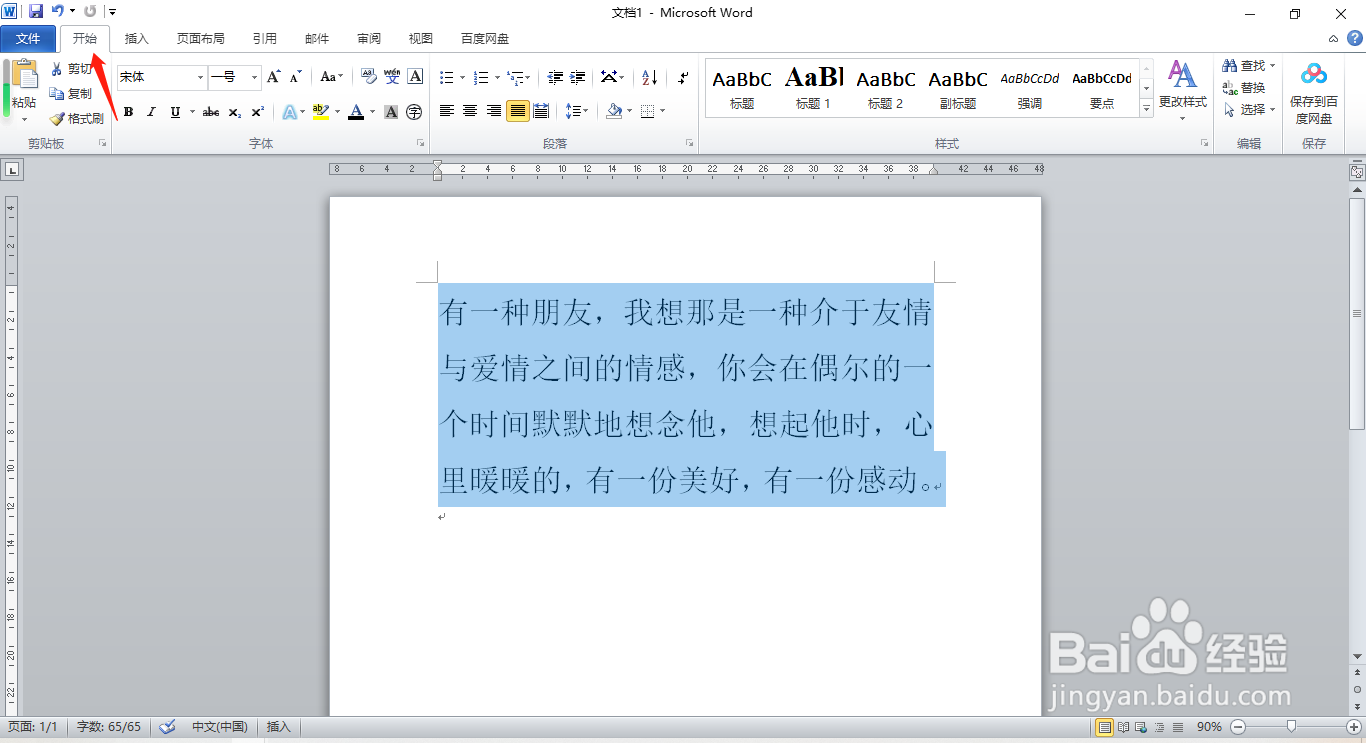Screen dimensions: 1366x743
Task: Click the Sort (A-Z) icon
Action: [649, 77]
